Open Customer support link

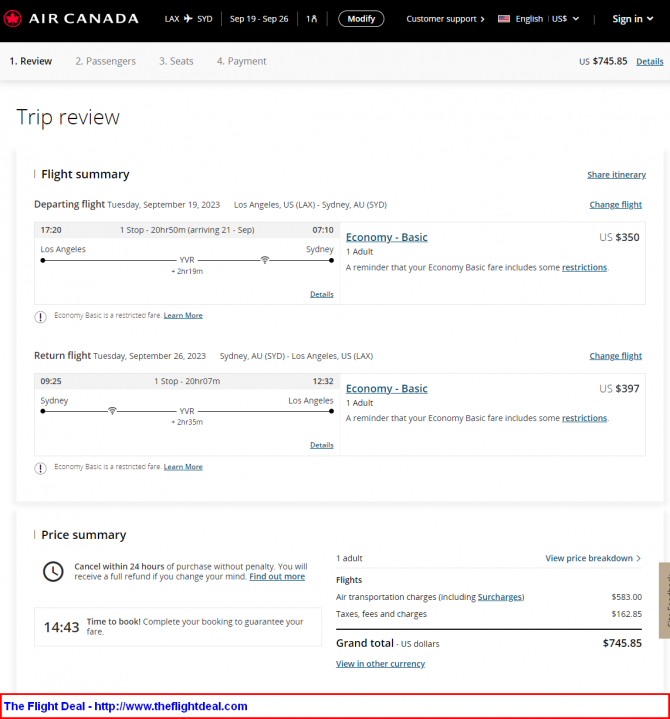445,19
